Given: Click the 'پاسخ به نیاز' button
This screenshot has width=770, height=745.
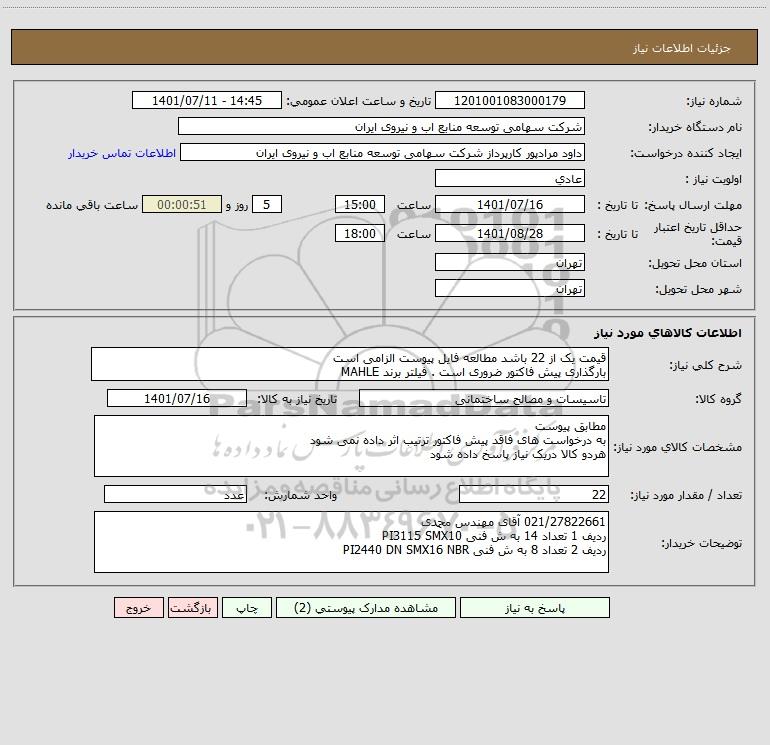Looking at the screenshot, I should point(535,608).
